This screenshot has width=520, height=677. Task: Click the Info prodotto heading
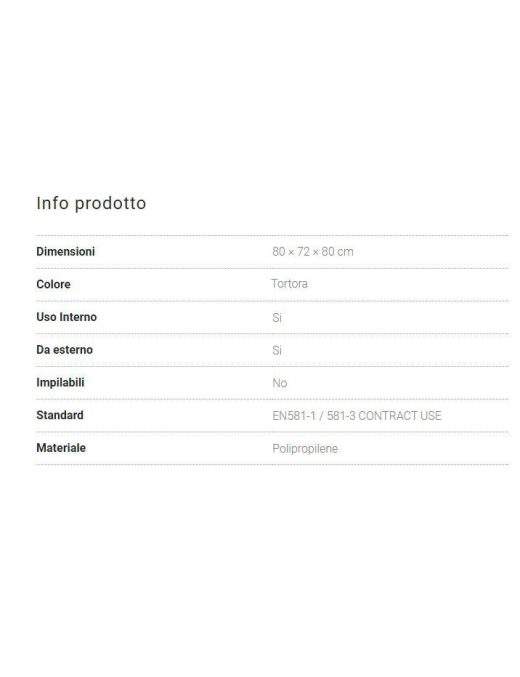(x=91, y=203)
